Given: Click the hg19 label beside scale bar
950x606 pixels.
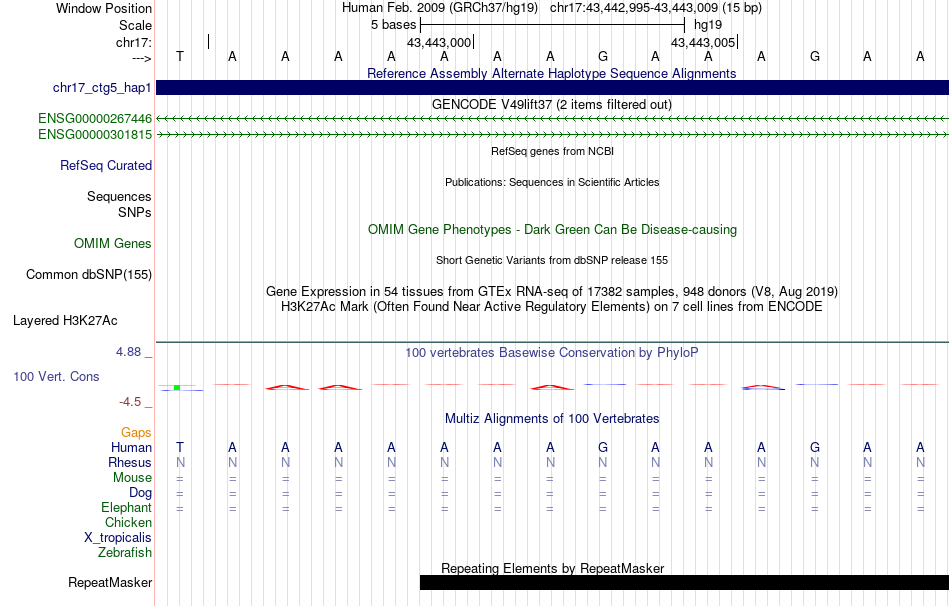Looking at the screenshot, I should pyautogui.click(x=708, y=25).
